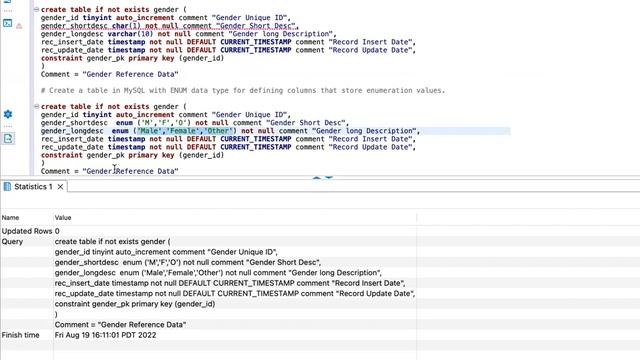Click "Record Update Date" in the first editor block

pyautogui.click(x=370, y=50)
